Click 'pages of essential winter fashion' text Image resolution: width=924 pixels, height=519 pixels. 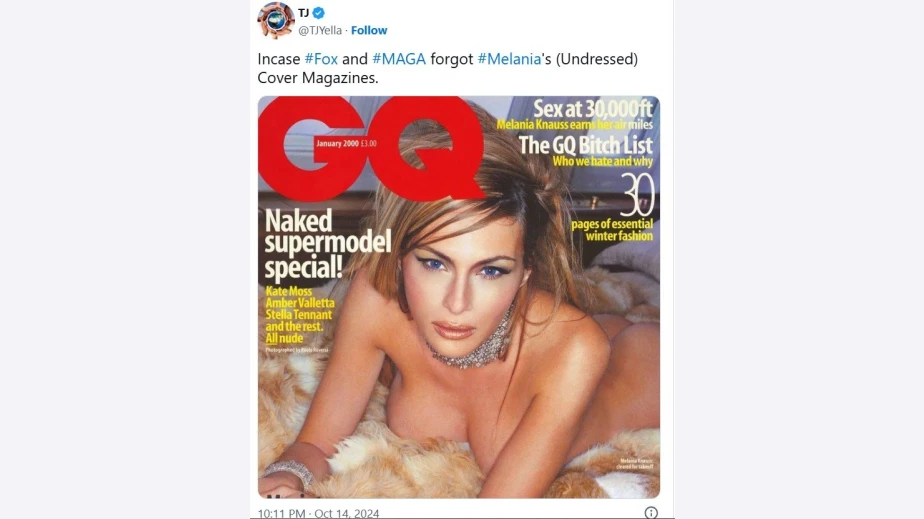[612, 230]
